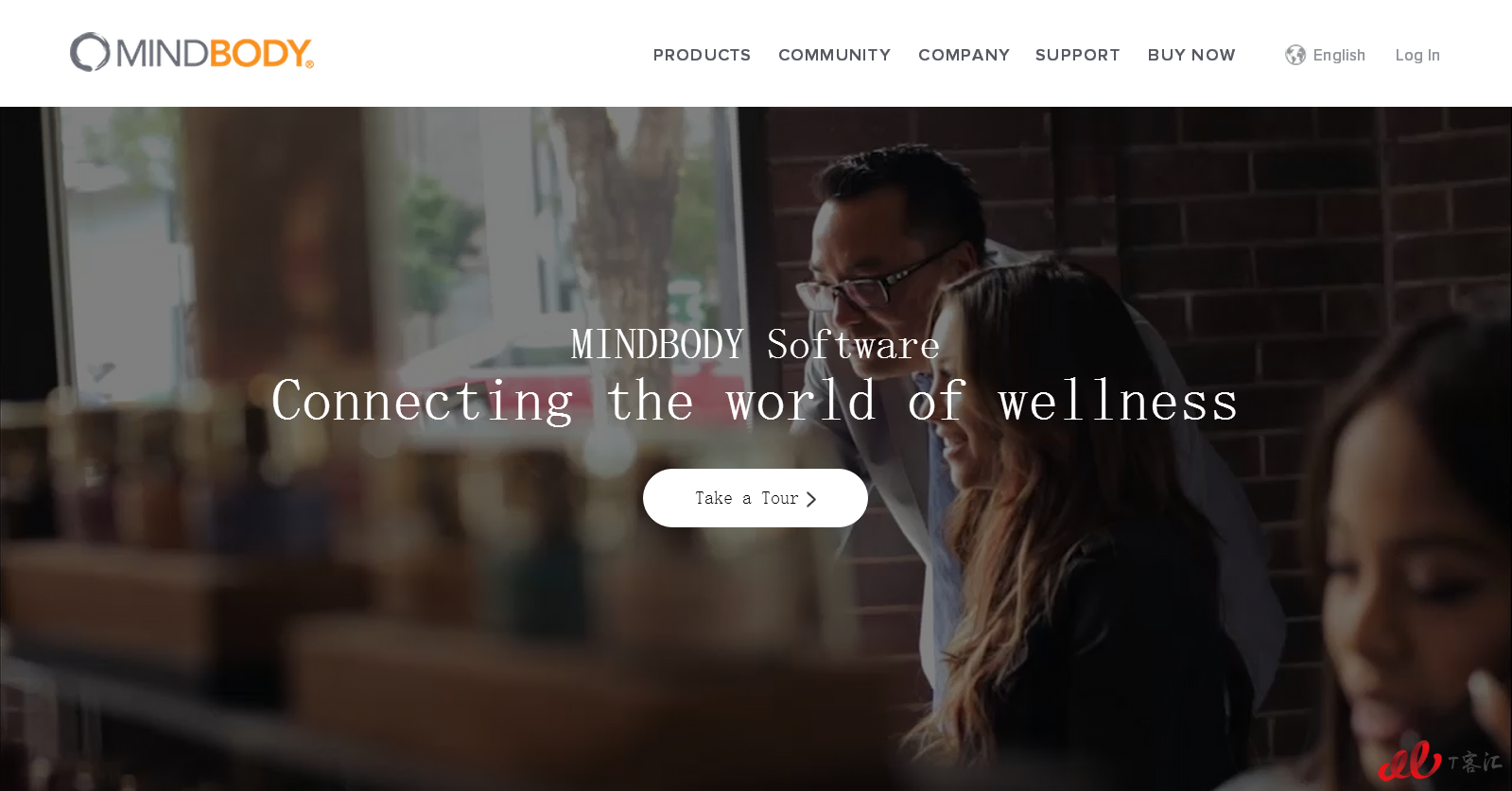Click the chevron arrow inside Take a Tour
Screen dimensions: 1512x791
[811, 499]
